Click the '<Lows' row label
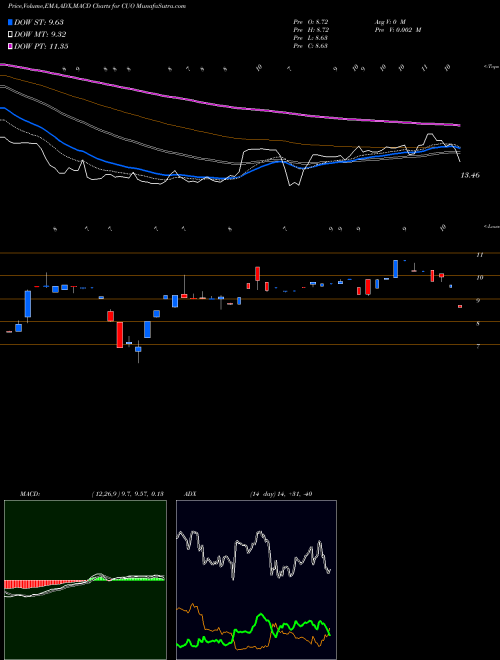 pyautogui.click(x=491, y=226)
